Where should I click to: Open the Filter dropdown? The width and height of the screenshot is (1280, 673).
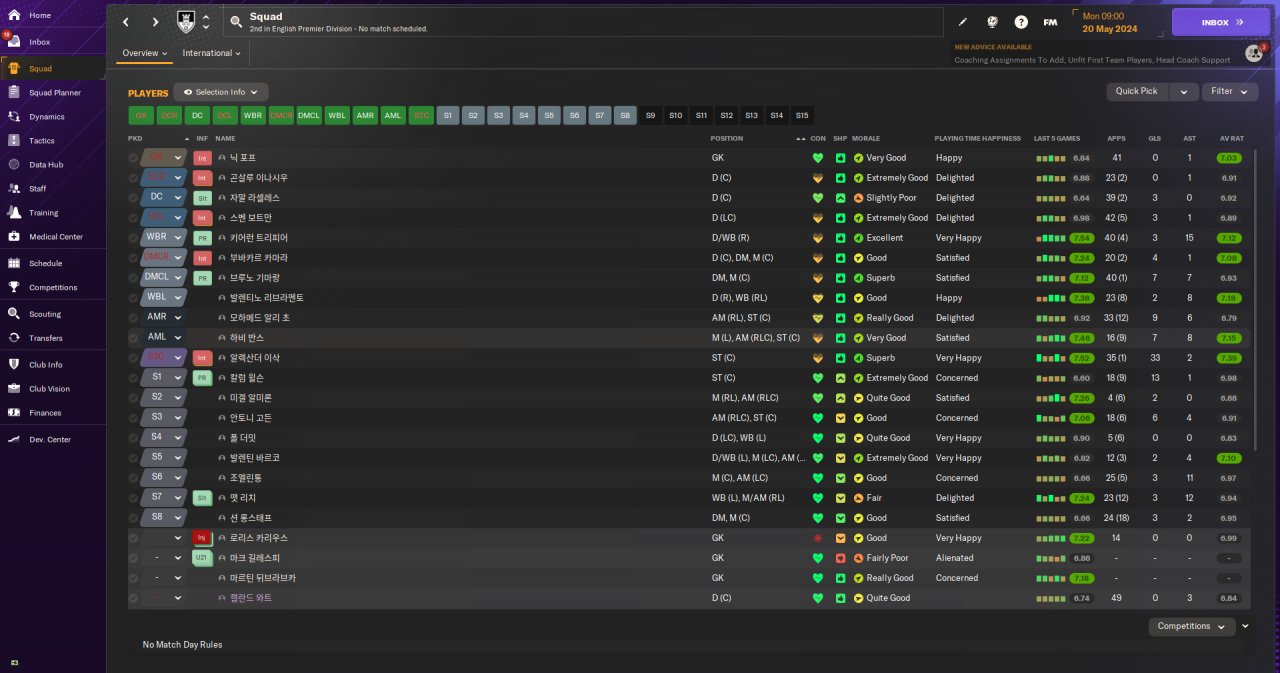click(x=1229, y=91)
